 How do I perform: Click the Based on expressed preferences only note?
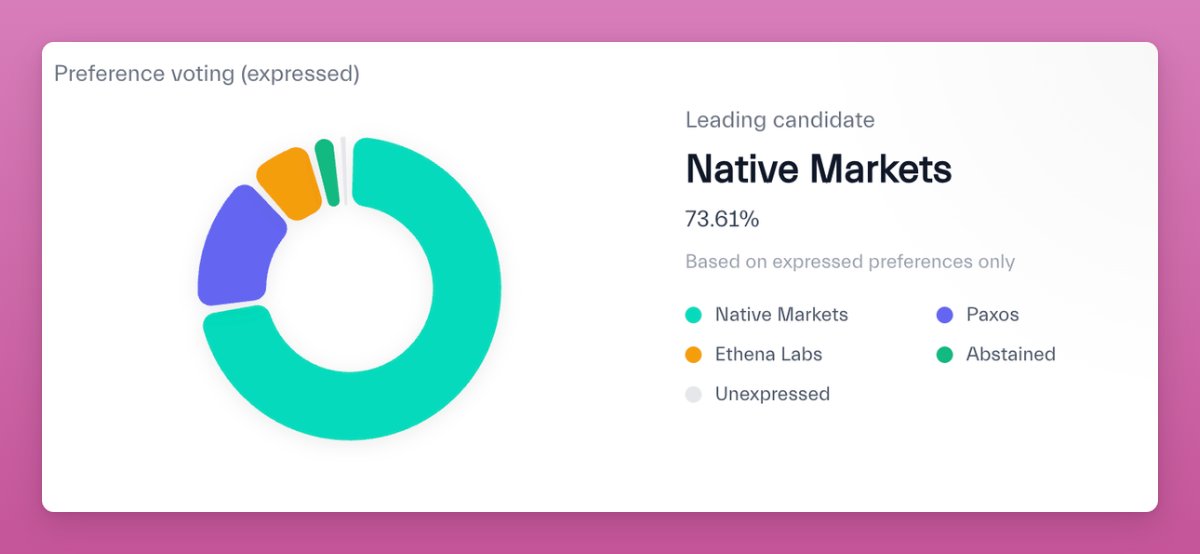850,262
